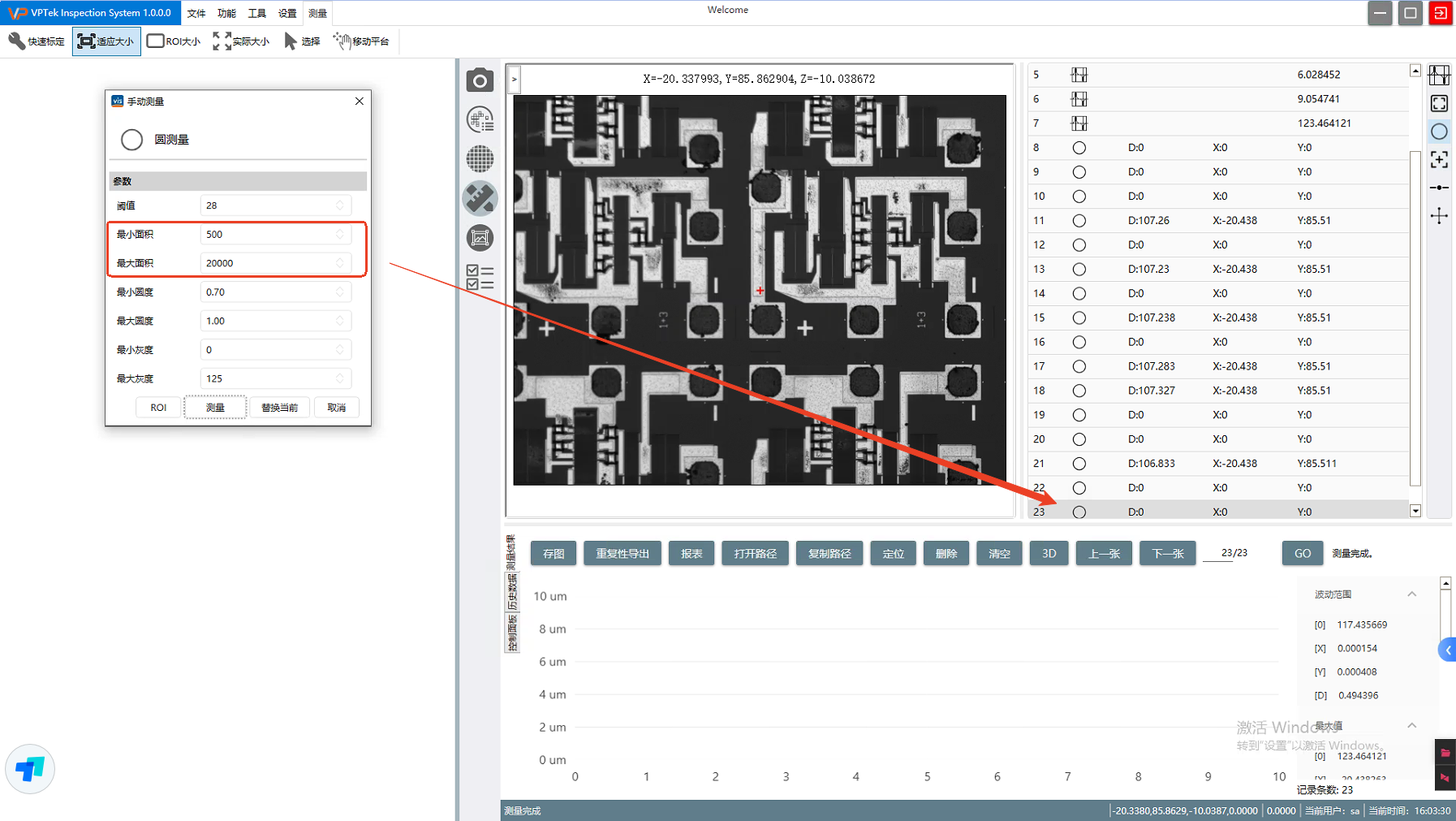
Task: Collapse the 波动范围 section
Action: click(1411, 594)
